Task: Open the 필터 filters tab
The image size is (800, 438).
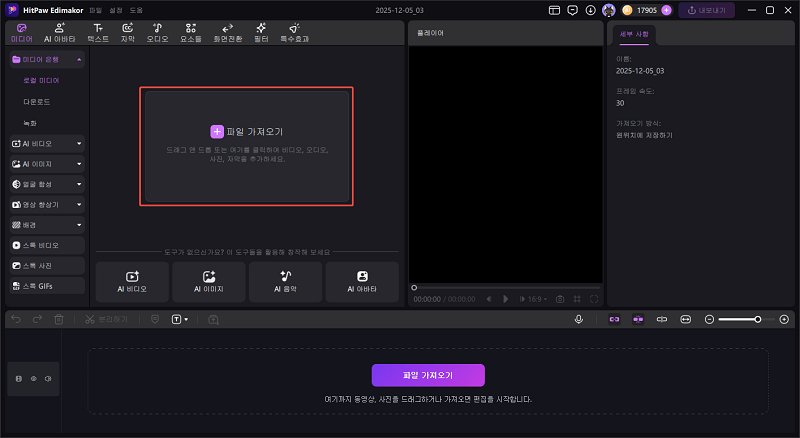Action: (x=261, y=33)
